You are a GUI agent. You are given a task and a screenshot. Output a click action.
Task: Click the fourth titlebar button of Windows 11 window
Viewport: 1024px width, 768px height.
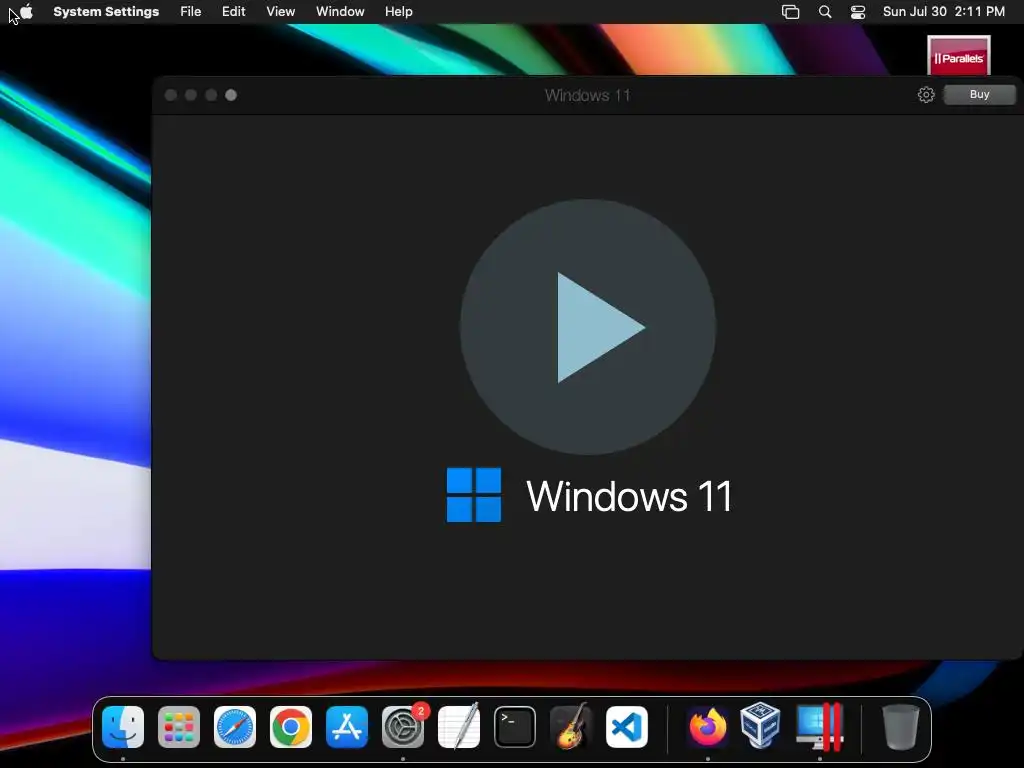point(231,95)
